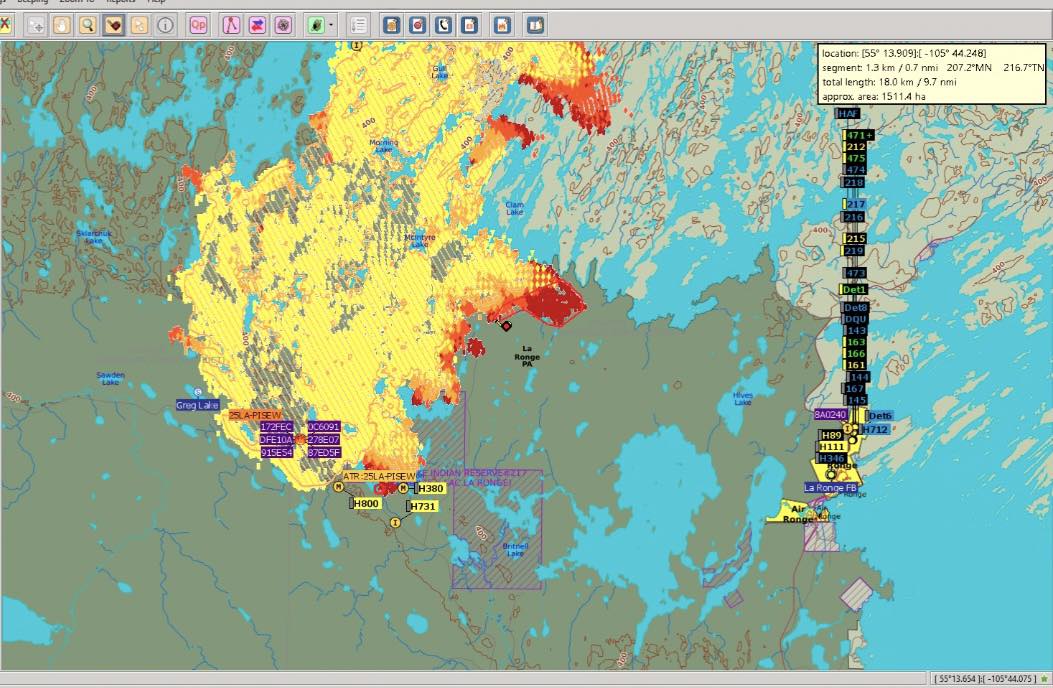Click the red X toolbar icon
The image size is (1053, 688).
point(5,26)
